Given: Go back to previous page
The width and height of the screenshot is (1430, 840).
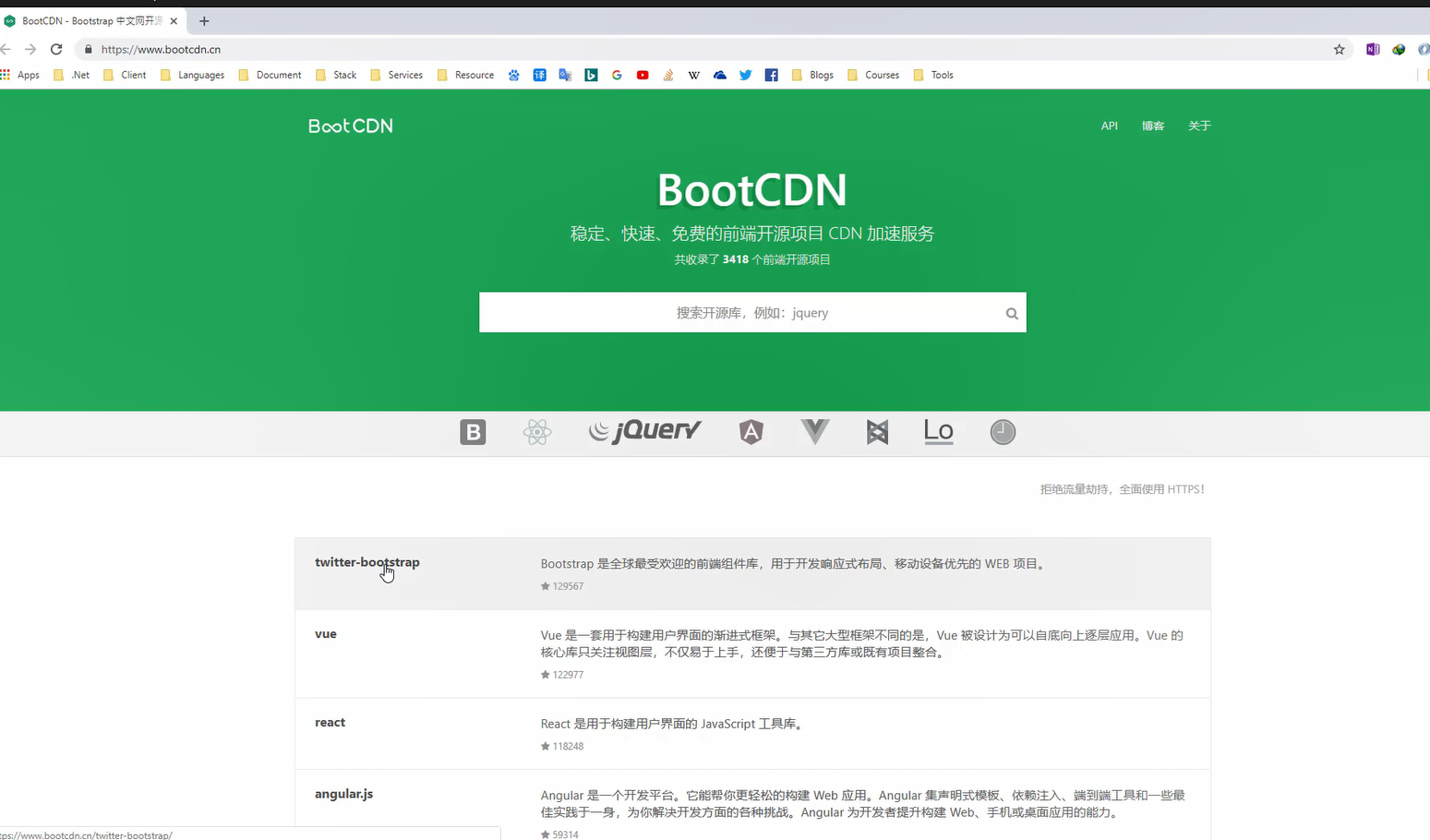Looking at the screenshot, I should point(6,49).
